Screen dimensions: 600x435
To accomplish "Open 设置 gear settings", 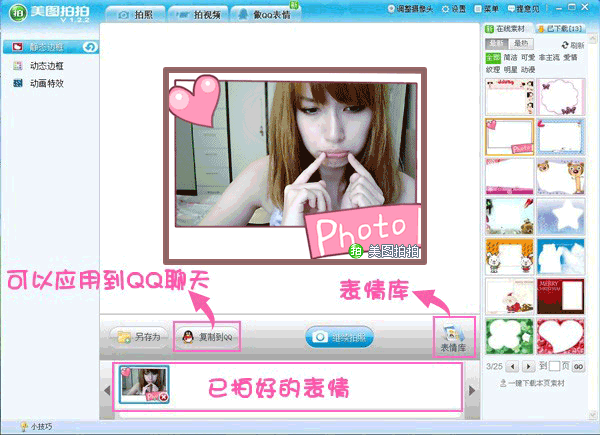I will [453, 8].
